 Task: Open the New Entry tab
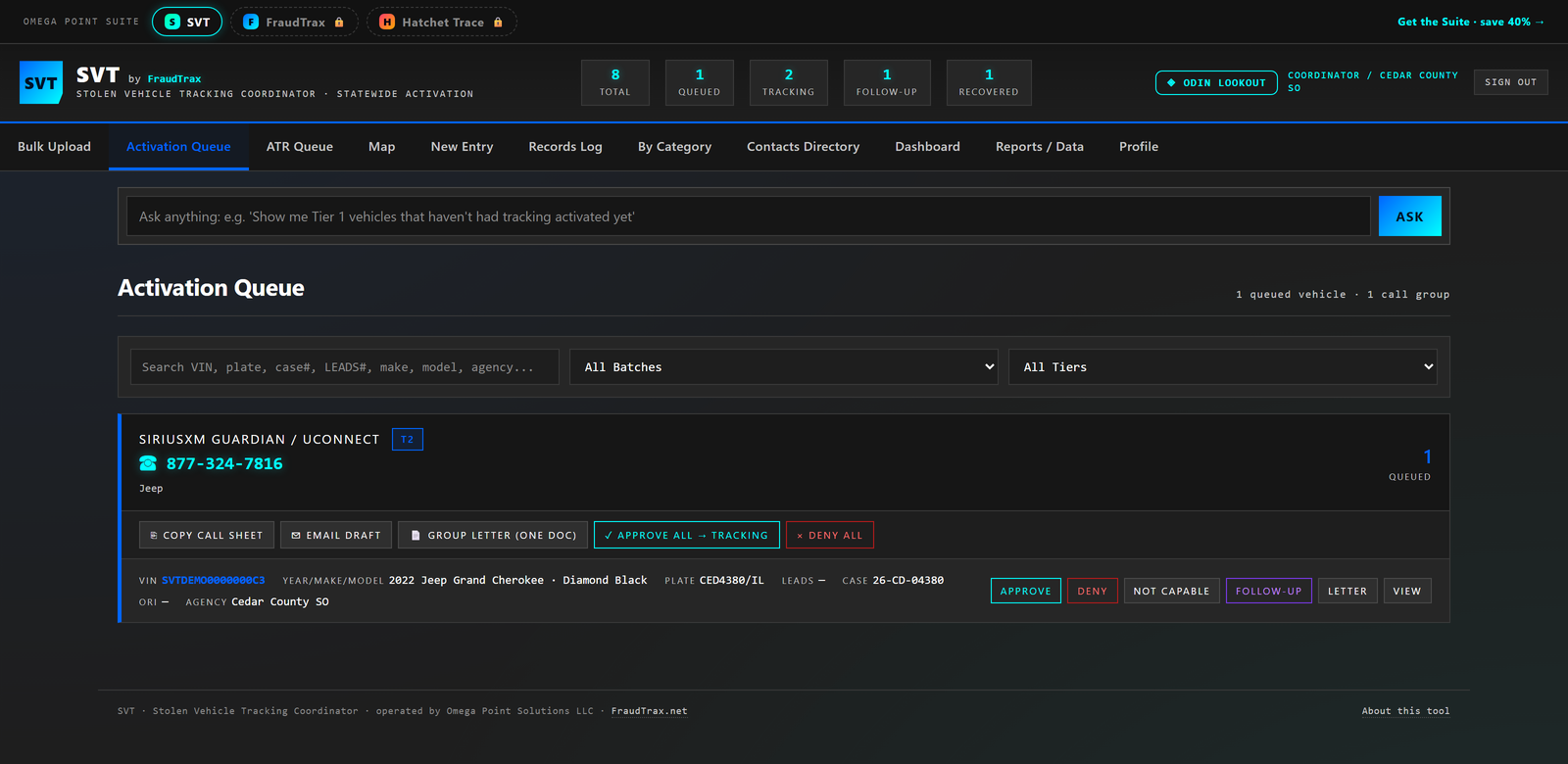click(x=463, y=147)
